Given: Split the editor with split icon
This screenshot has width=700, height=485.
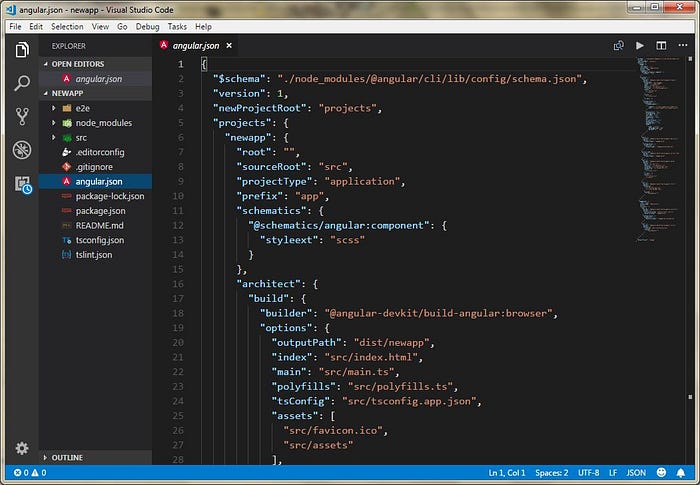Looking at the screenshot, I should 661,46.
